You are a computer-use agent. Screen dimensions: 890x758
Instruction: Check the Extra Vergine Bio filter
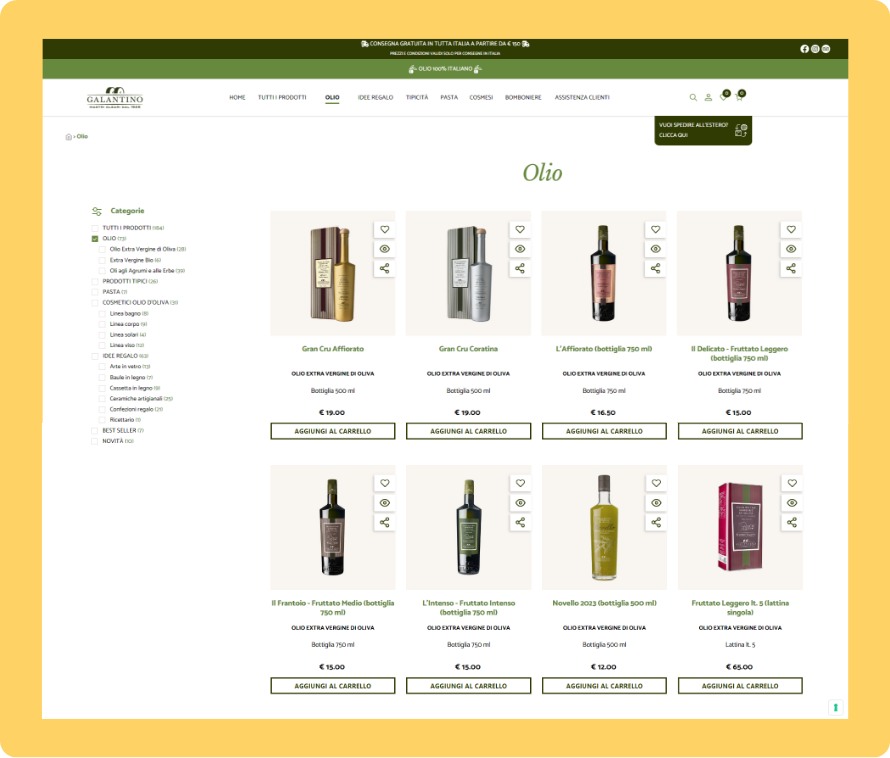click(102, 261)
